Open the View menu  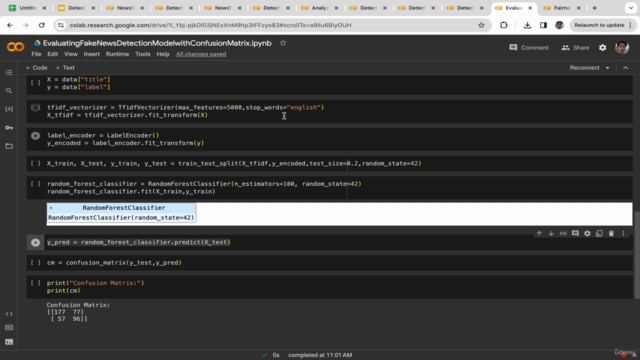(71, 54)
